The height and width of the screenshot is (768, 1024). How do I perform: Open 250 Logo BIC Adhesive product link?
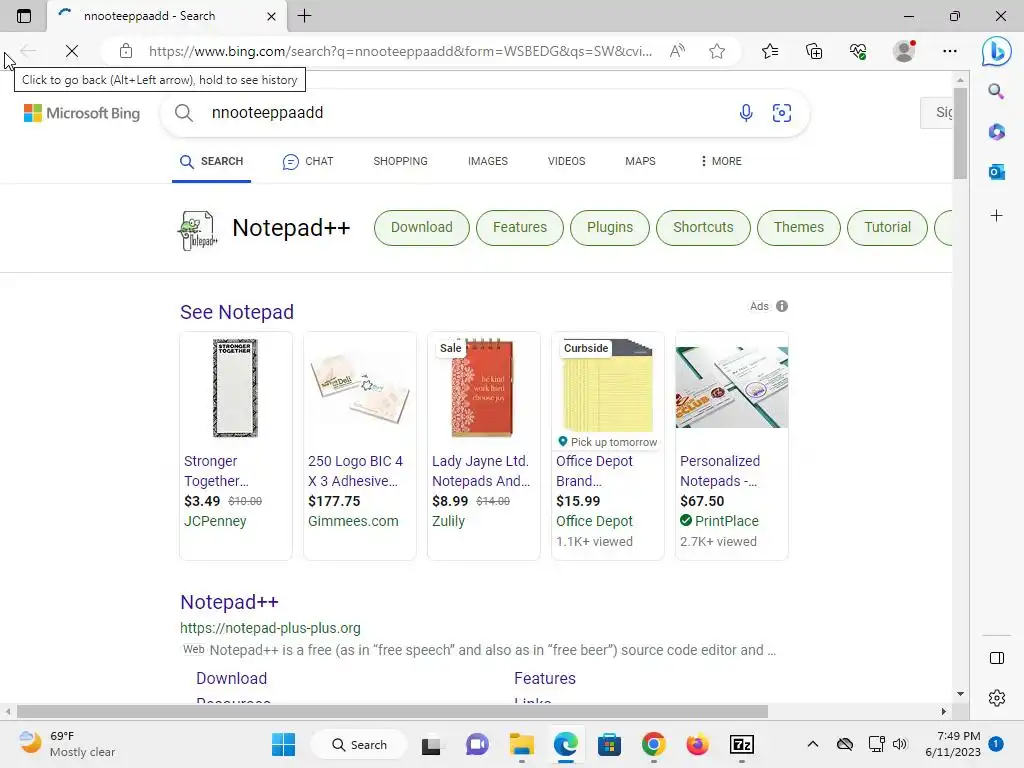pyautogui.click(x=355, y=471)
